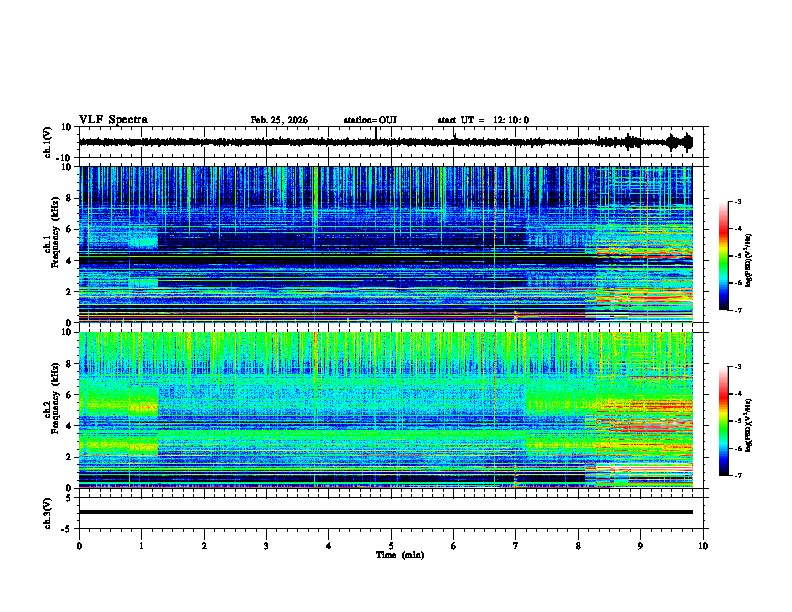The width and height of the screenshot is (792, 612).
Task: Click the "-7" tick on ch.2 color bar
Action: [738, 475]
